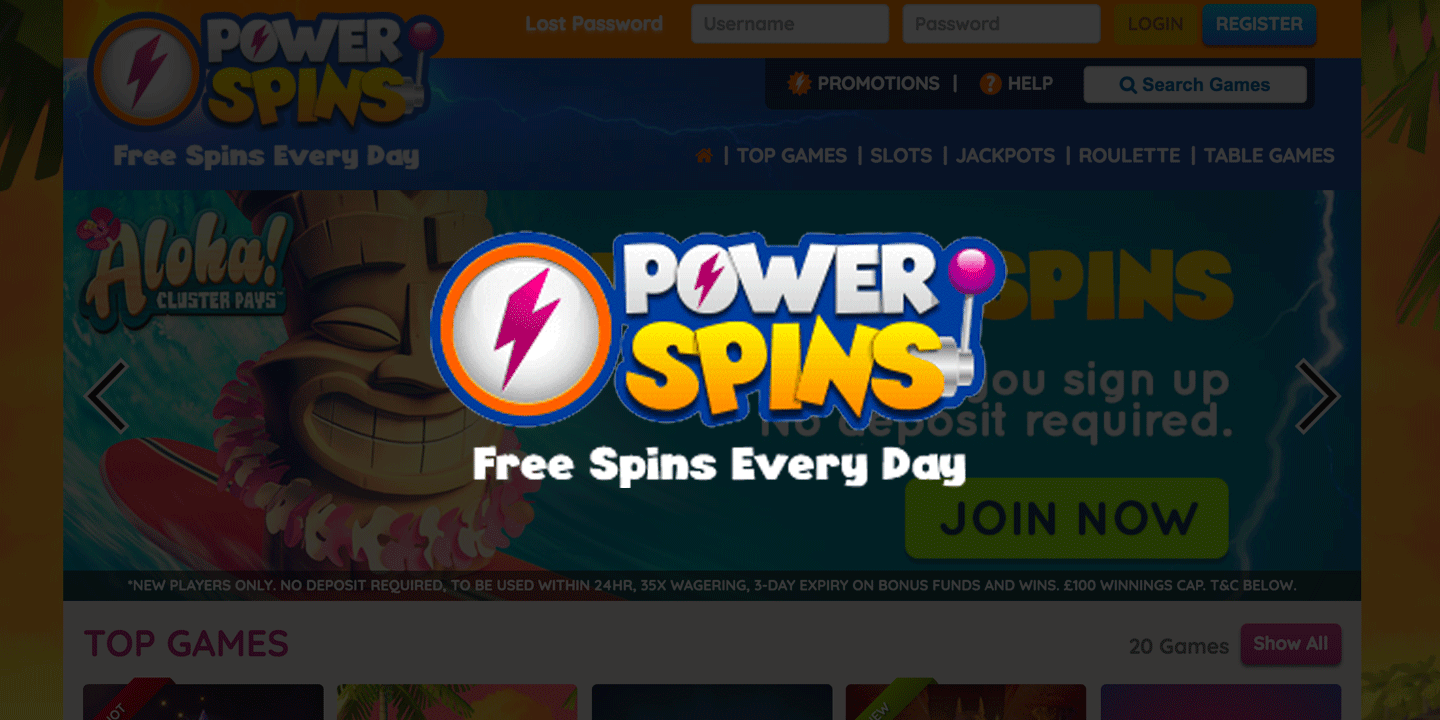Click the blue REGISTER button
The height and width of the screenshot is (720, 1440).
[1259, 24]
